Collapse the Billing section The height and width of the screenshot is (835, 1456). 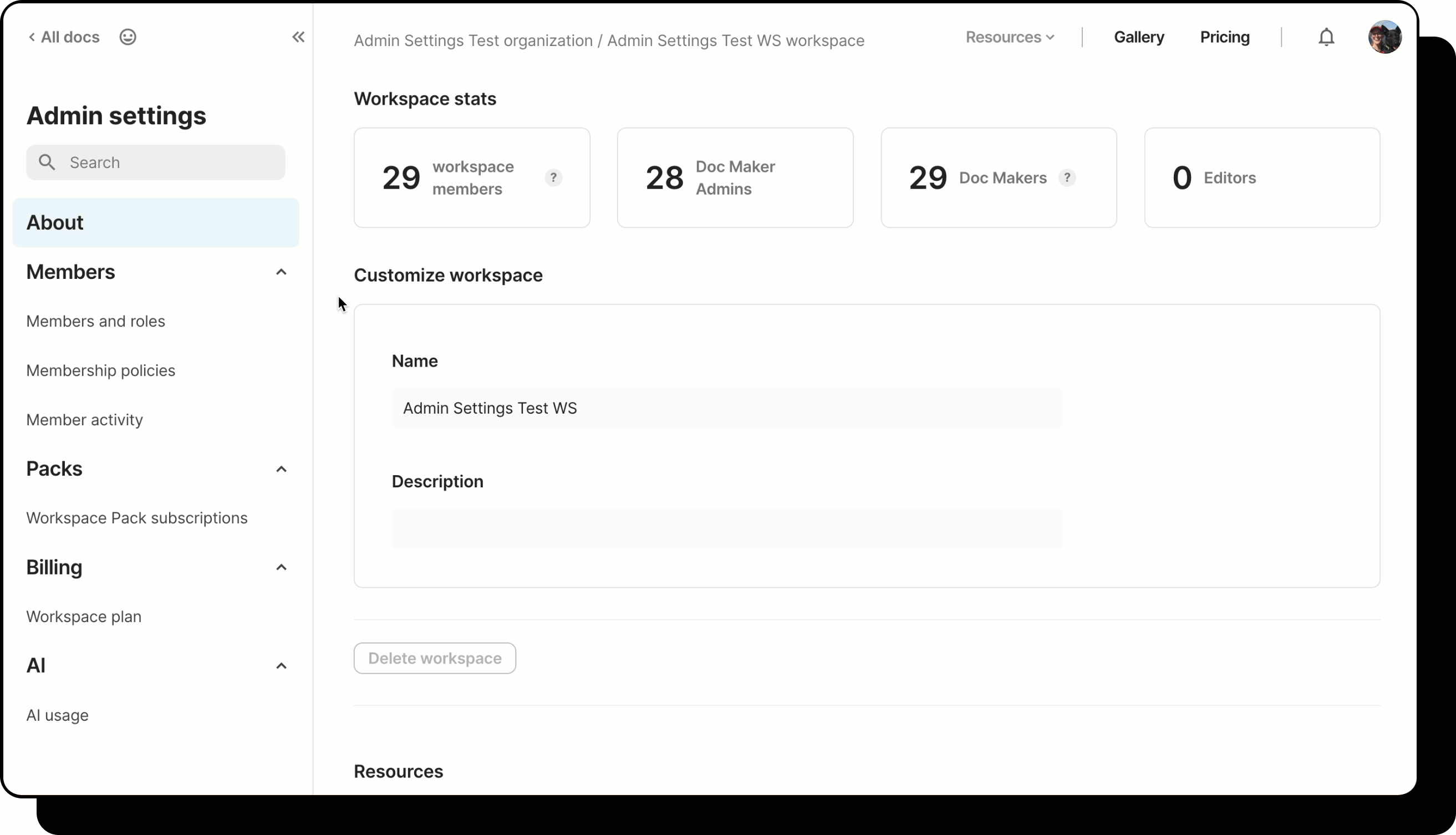(281, 568)
